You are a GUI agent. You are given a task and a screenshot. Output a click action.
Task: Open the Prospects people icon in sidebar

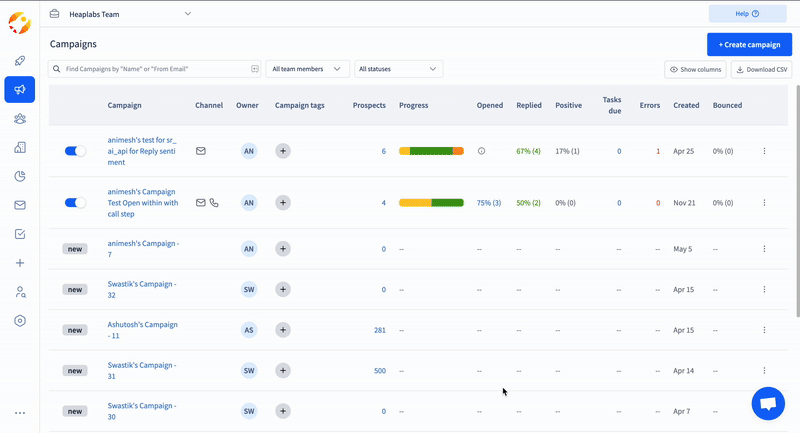tap(20, 119)
